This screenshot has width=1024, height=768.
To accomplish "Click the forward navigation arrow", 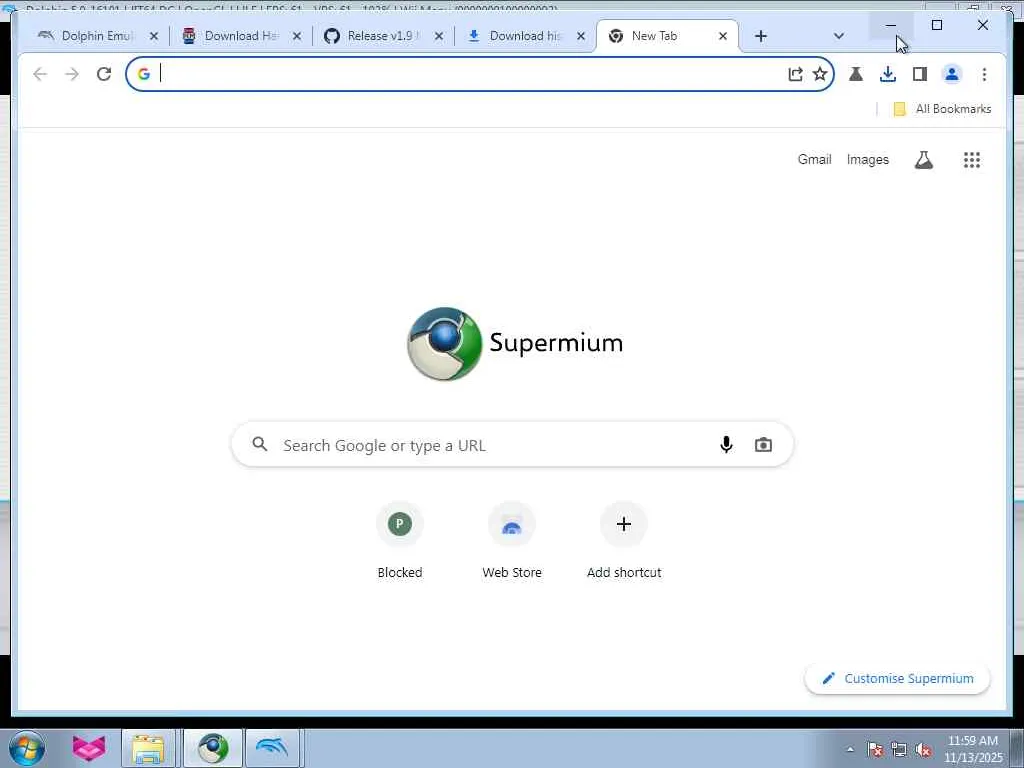I will click(72, 74).
